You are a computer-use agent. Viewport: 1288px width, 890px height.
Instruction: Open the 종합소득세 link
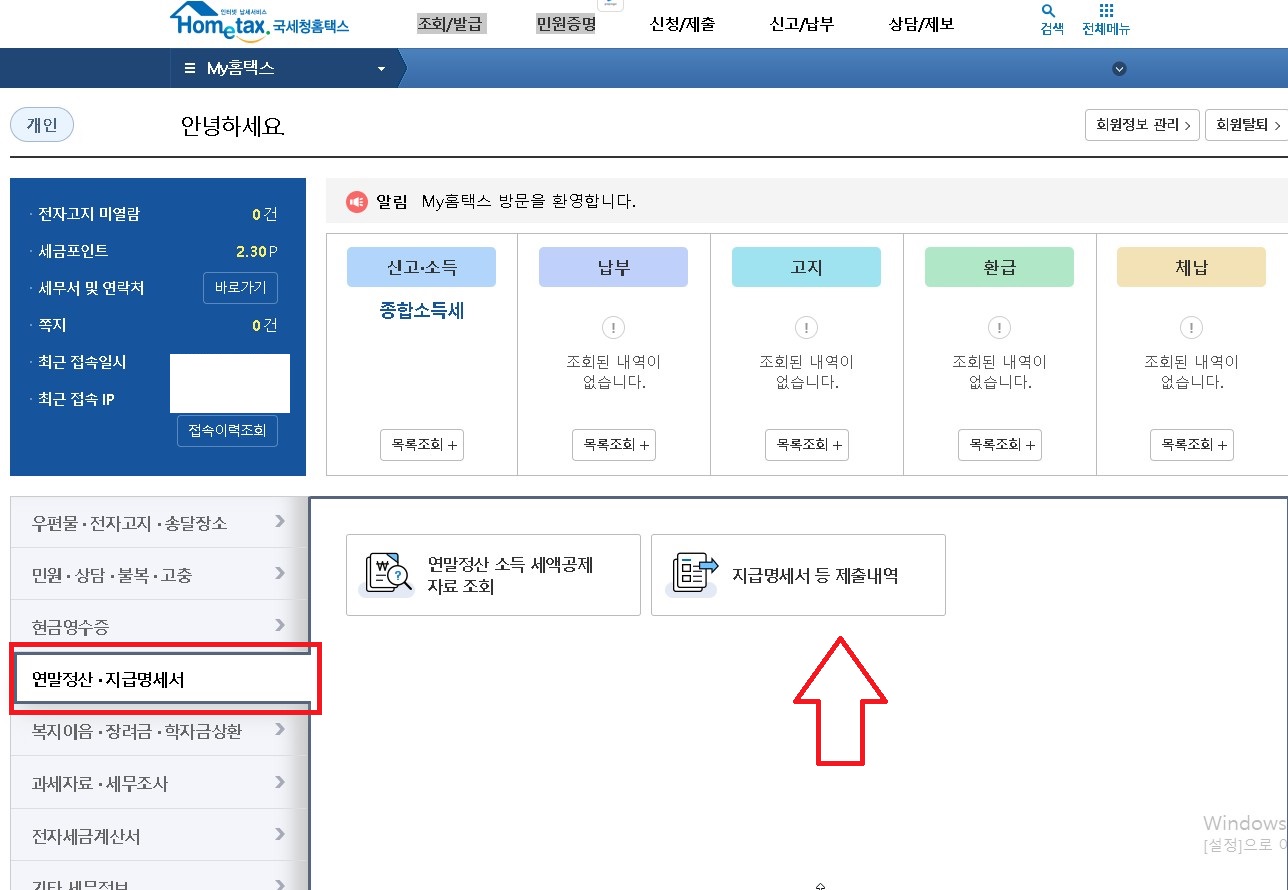click(x=420, y=310)
